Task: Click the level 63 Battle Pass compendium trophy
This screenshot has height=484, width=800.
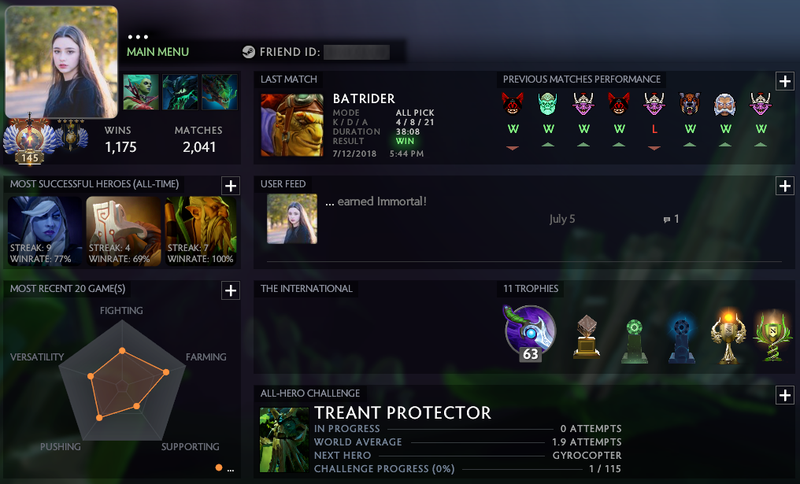Action: click(530, 333)
